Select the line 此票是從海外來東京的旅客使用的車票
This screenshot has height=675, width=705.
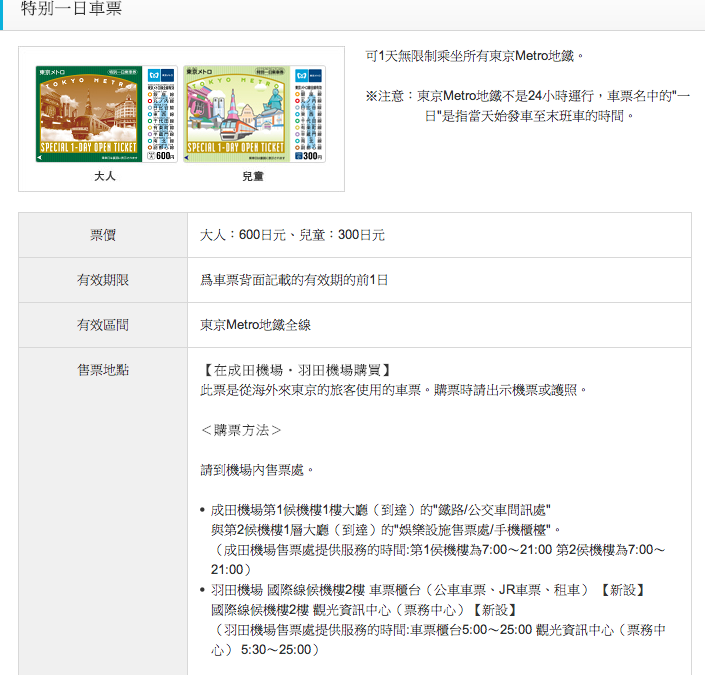click(311, 390)
